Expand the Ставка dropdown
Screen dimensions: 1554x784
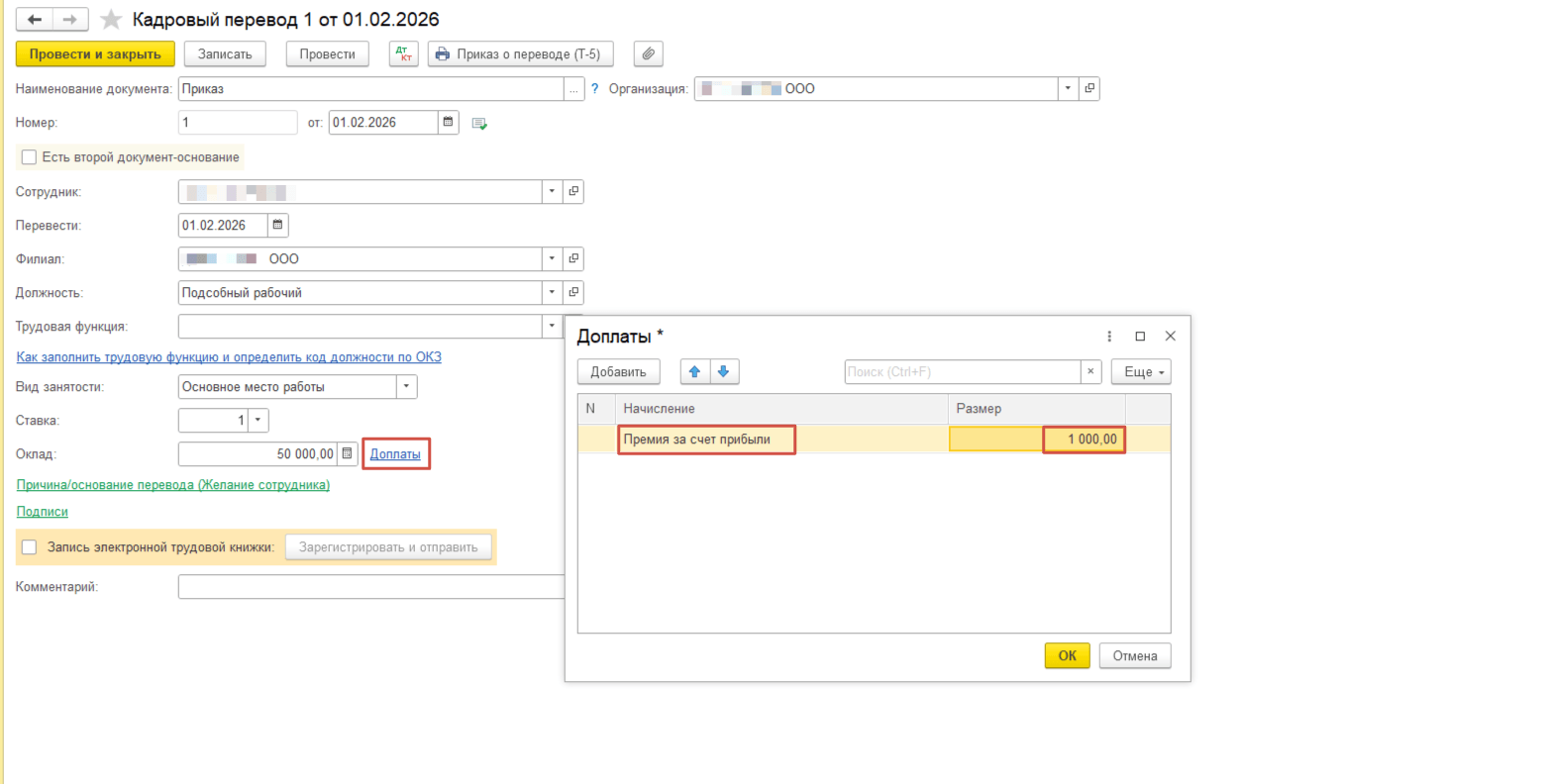point(258,420)
